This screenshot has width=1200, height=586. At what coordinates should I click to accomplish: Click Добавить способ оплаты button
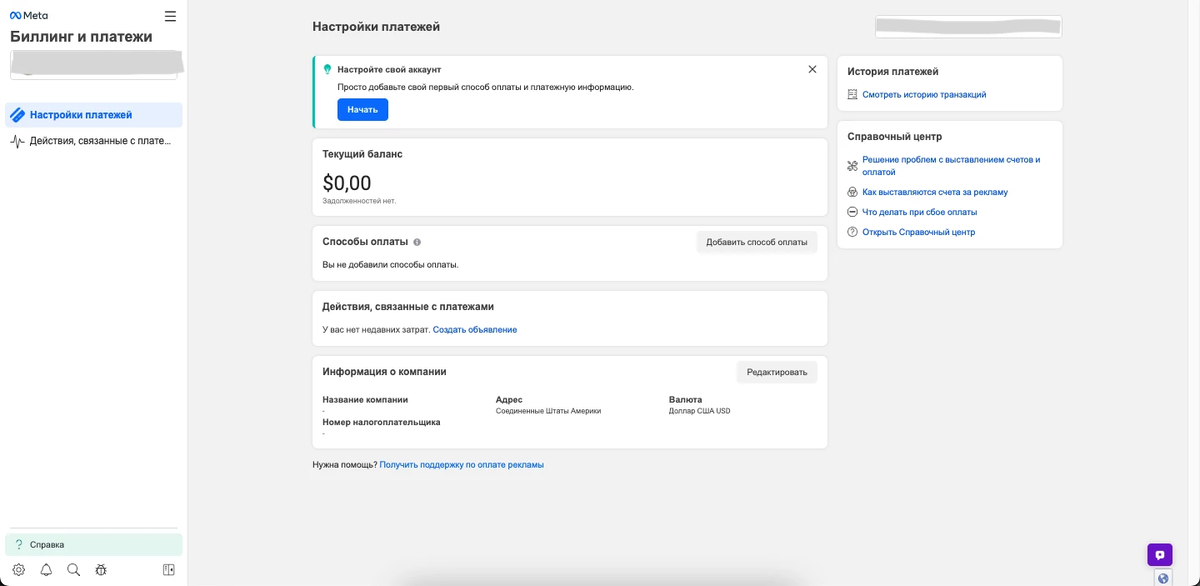pyautogui.click(x=756, y=242)
